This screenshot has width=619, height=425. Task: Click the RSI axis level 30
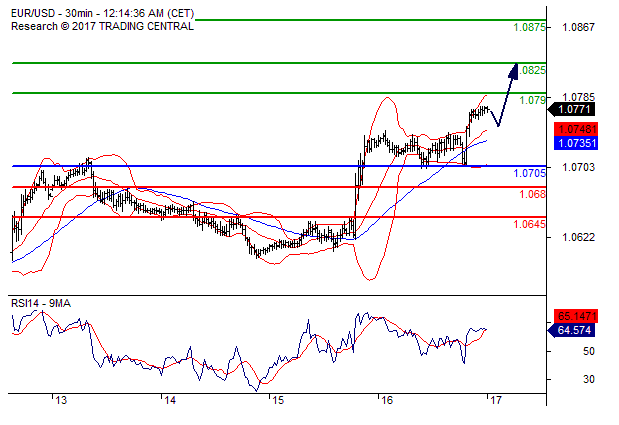tap(589, 379)
